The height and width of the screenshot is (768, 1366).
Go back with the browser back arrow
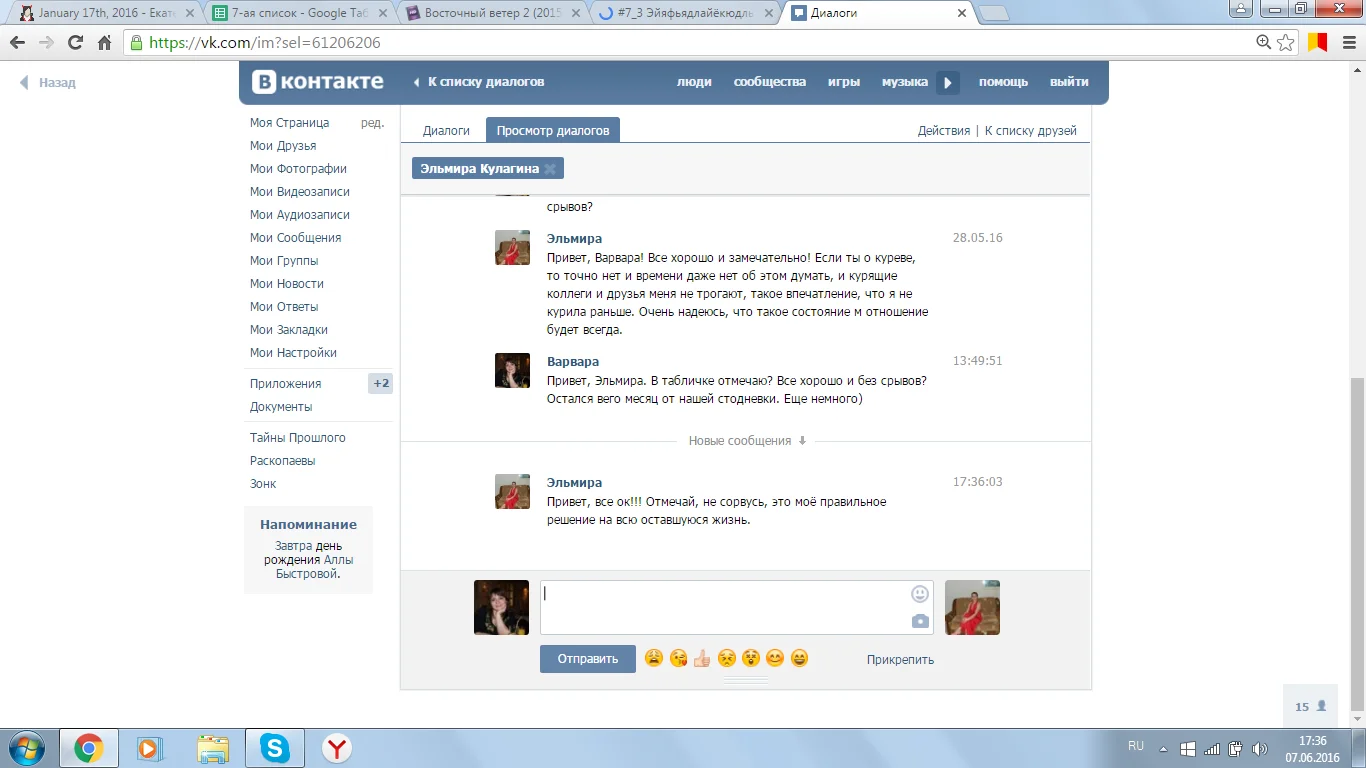coord(17,43)
